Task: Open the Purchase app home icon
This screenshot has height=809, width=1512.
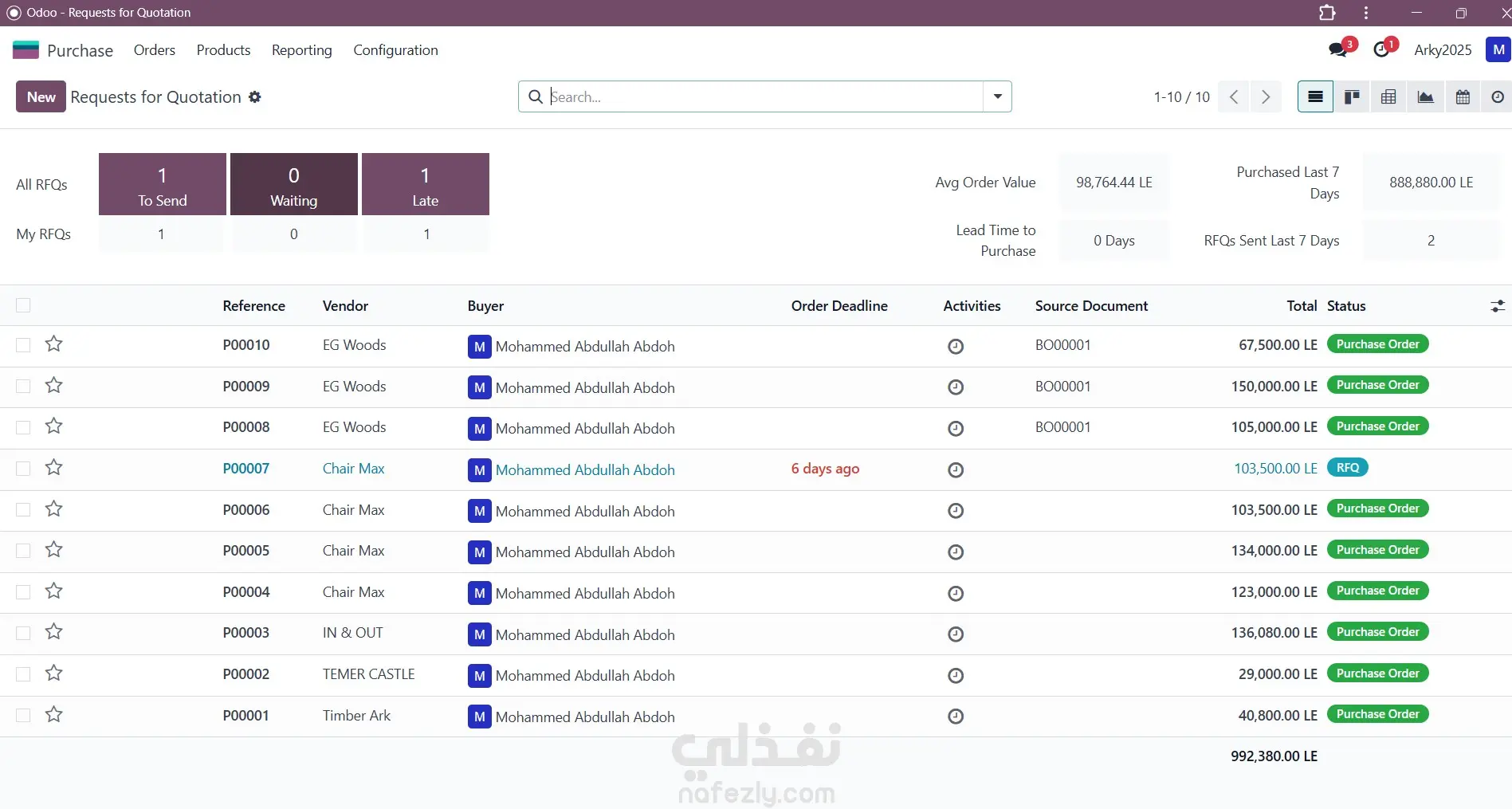Action: 26,50
